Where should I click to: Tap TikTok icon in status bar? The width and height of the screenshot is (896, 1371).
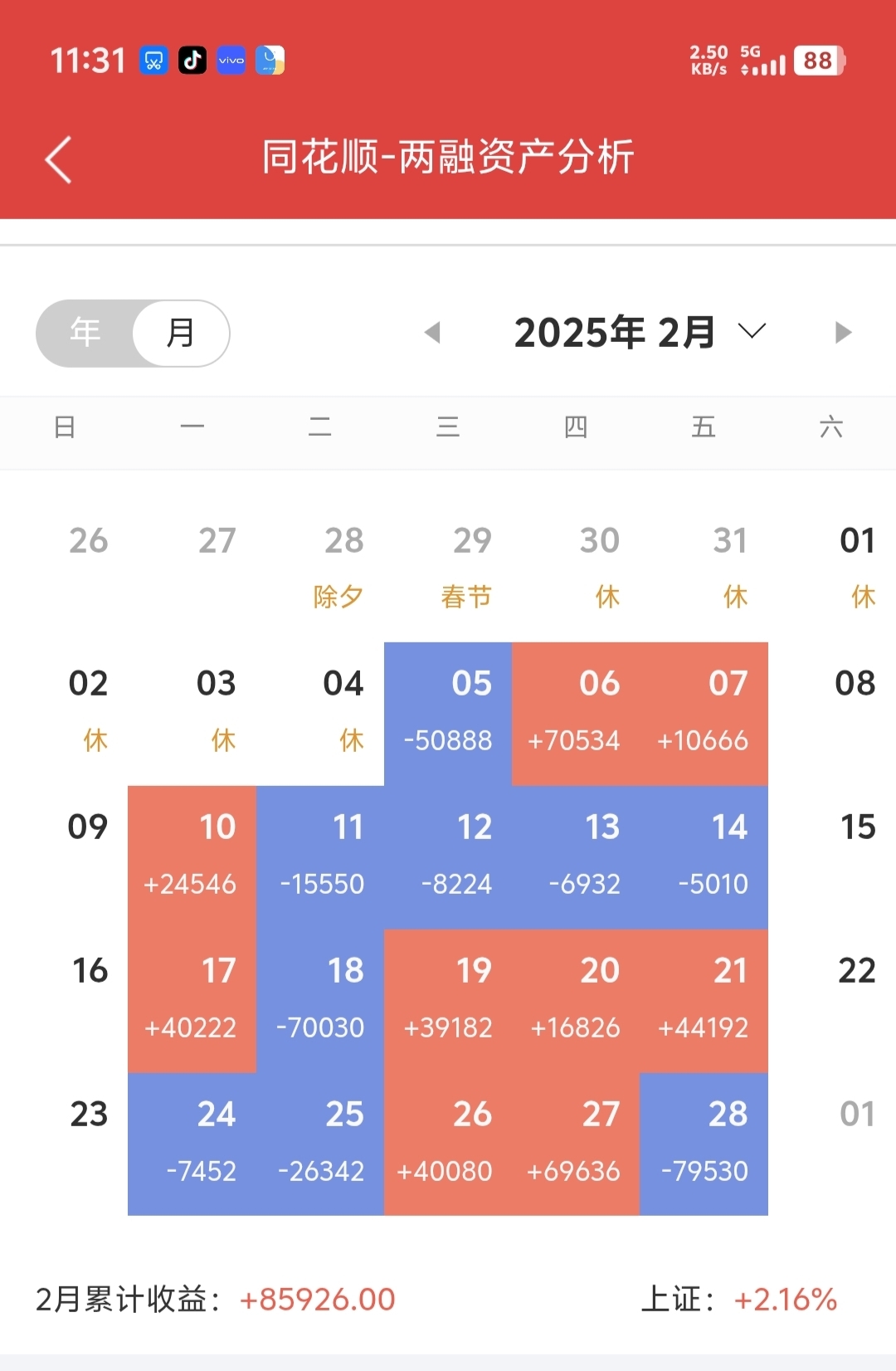(192, 60)
